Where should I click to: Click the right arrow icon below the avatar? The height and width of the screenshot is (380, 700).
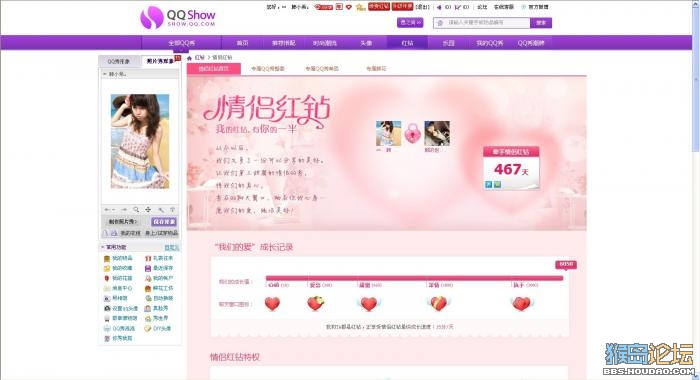[124, 209]
